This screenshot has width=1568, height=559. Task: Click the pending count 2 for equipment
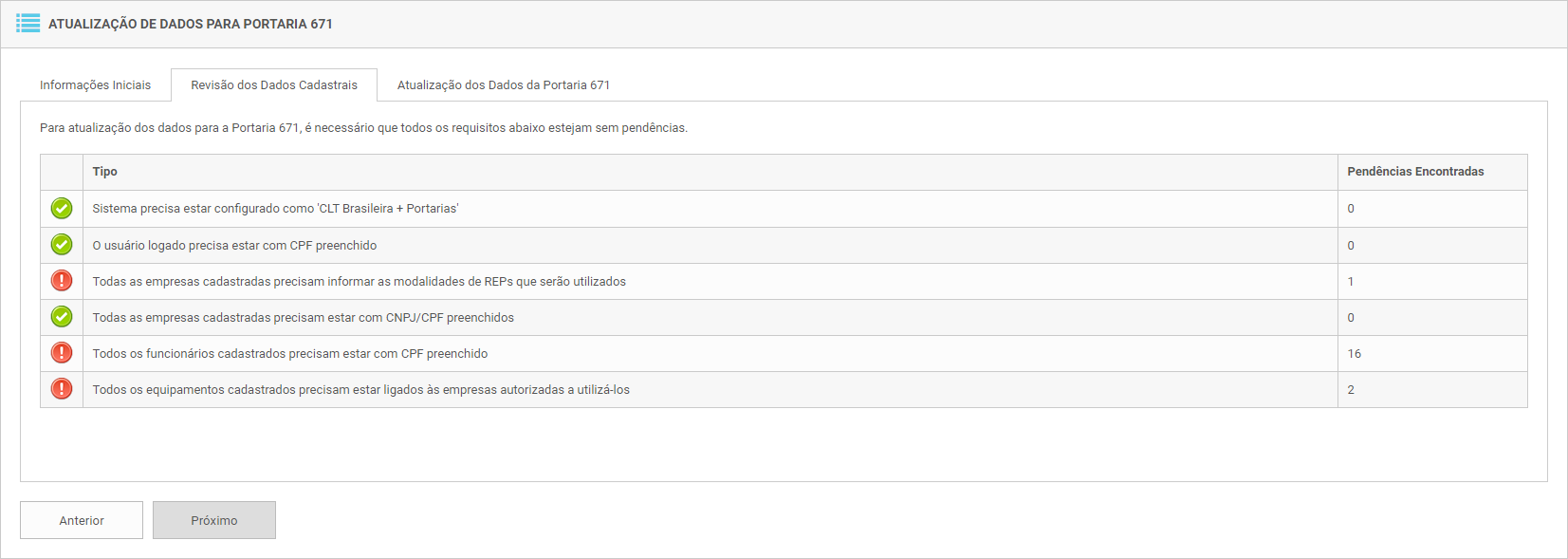click(1351, 390)
